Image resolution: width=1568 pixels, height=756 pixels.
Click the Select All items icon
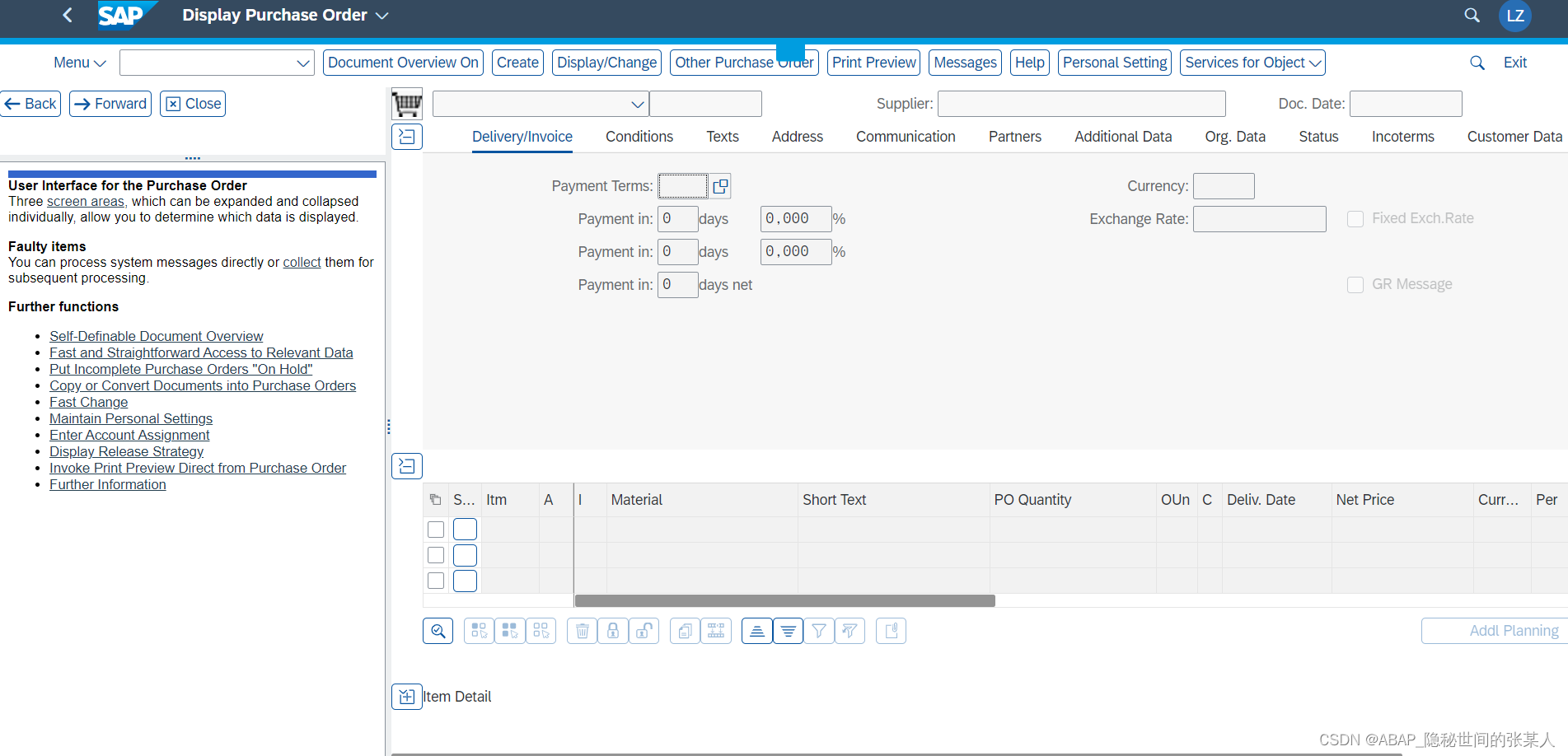coord(510,631)
